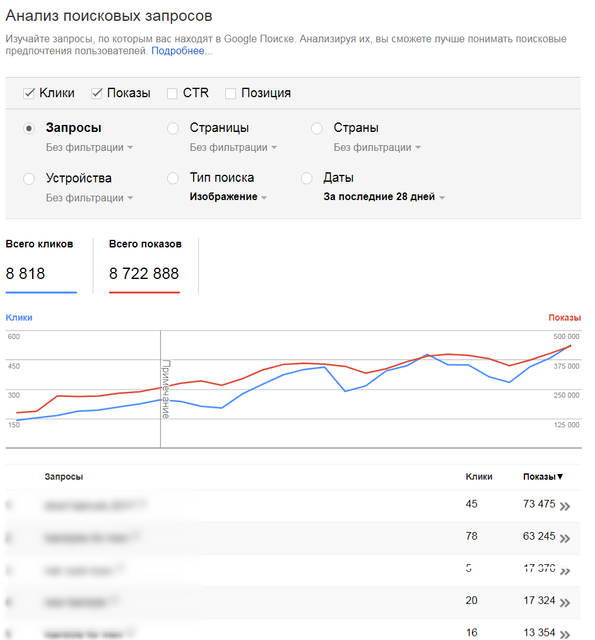This screenshot has width=595, height=640.
Task: Click the Всего кликов total card
Action: click(41, 266)
